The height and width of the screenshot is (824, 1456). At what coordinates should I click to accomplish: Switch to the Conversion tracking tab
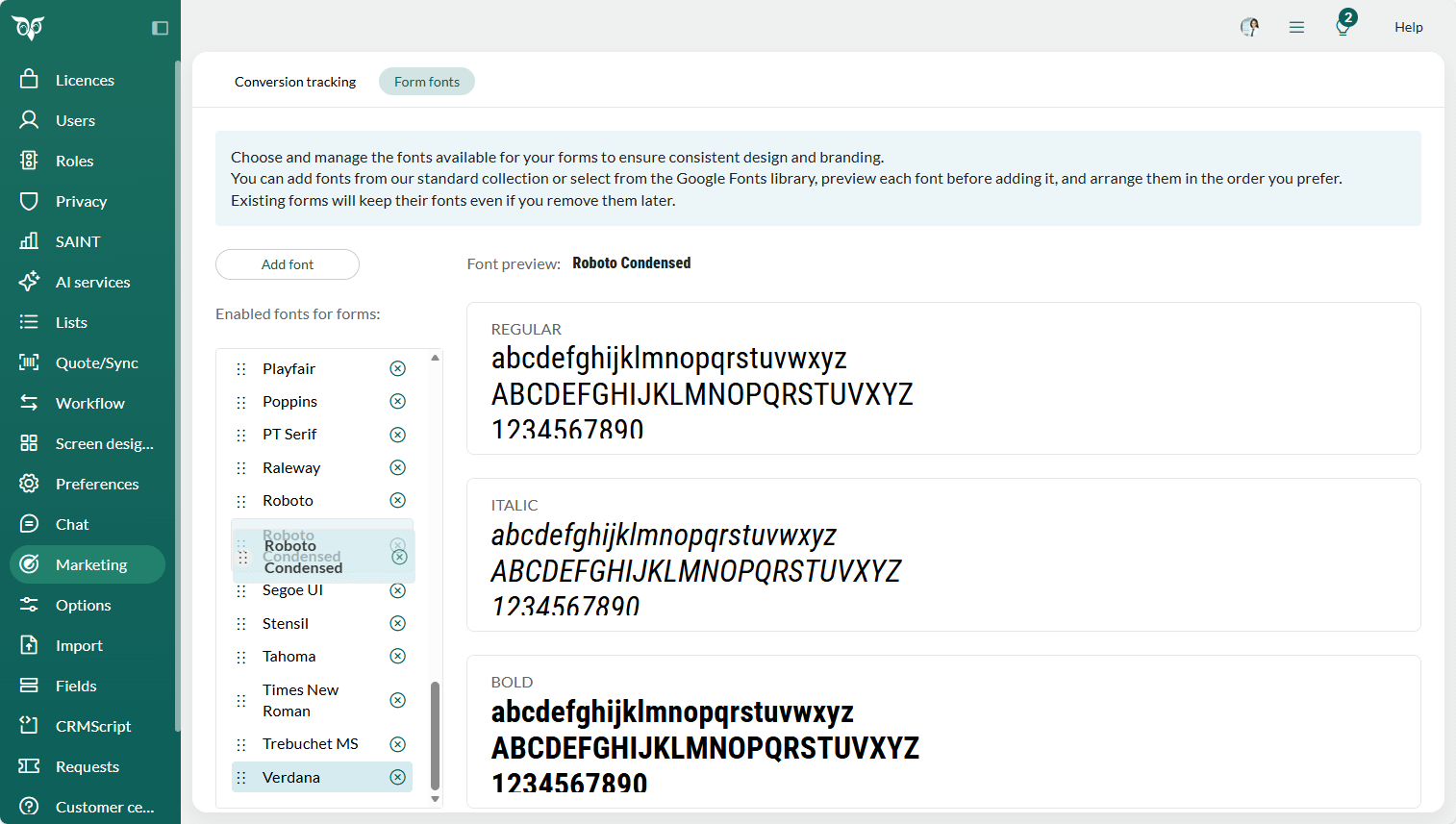tap(294, 82)
